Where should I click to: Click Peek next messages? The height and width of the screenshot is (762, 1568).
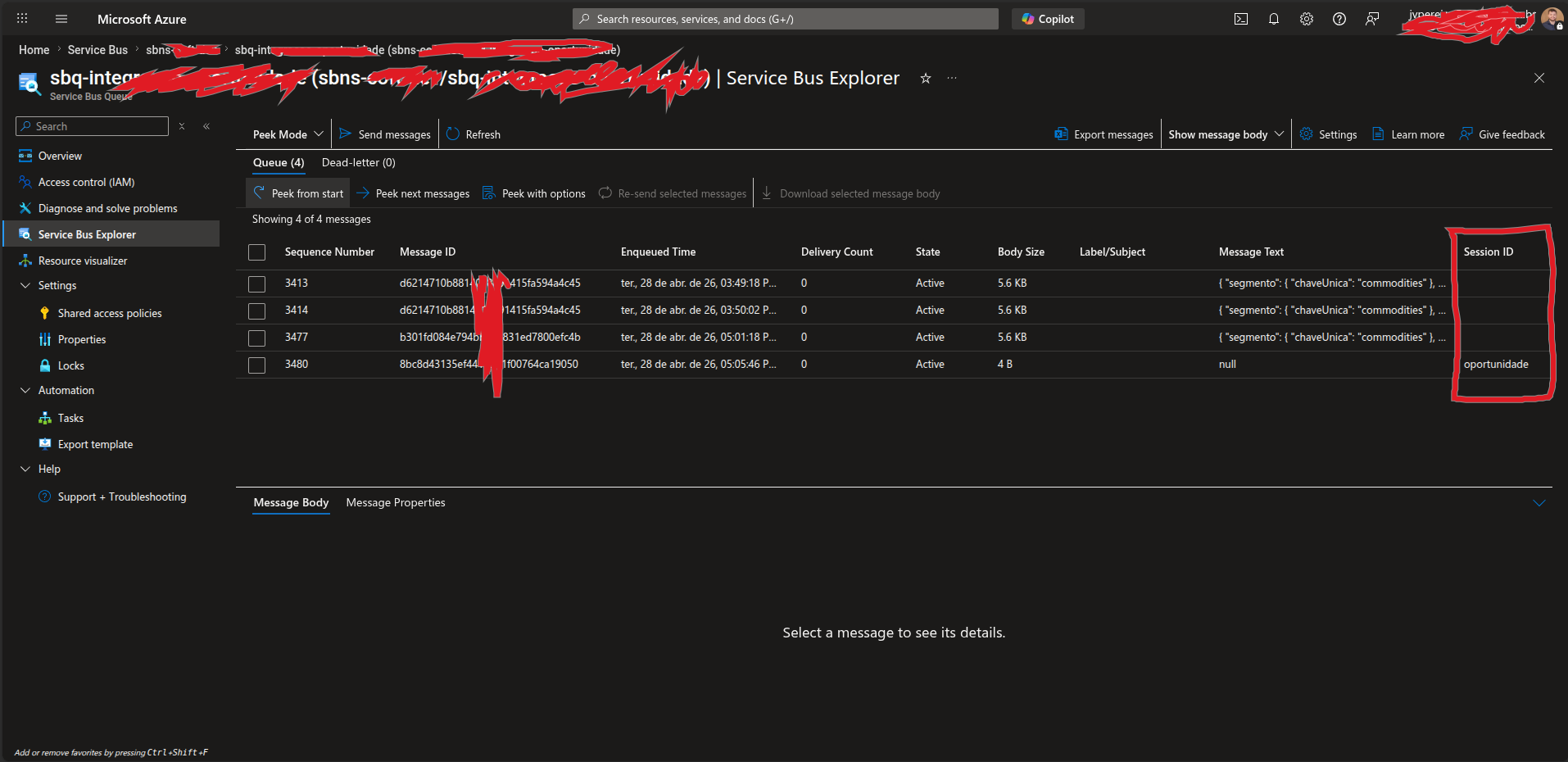point(414,193)
